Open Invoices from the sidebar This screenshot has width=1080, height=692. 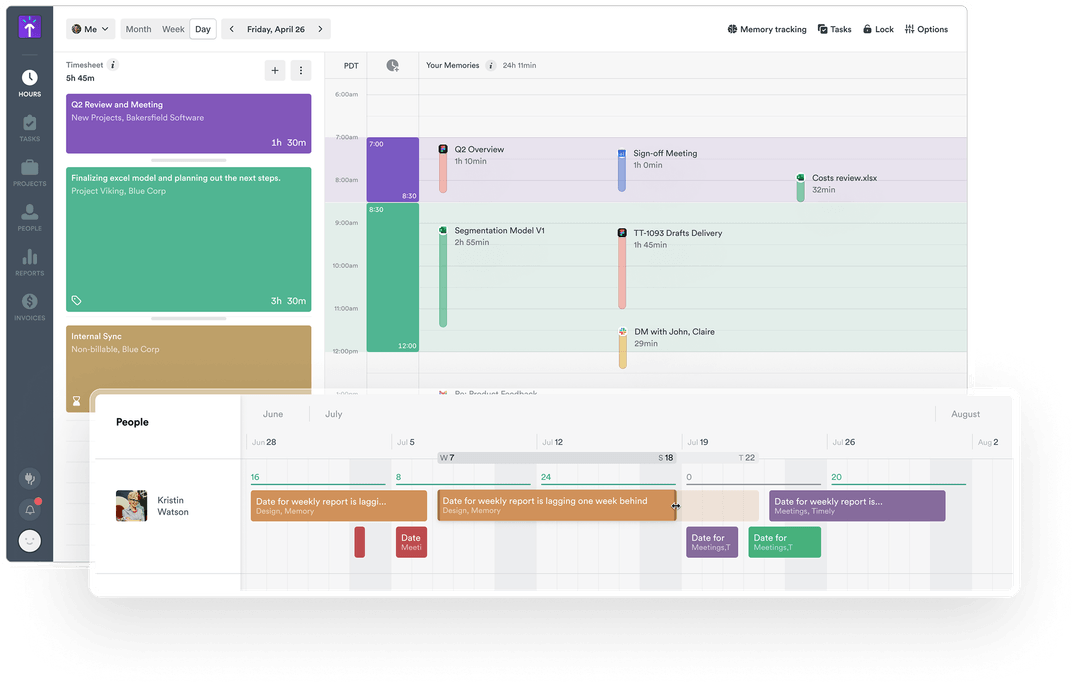pyautogui.click(x=29, y=306)
